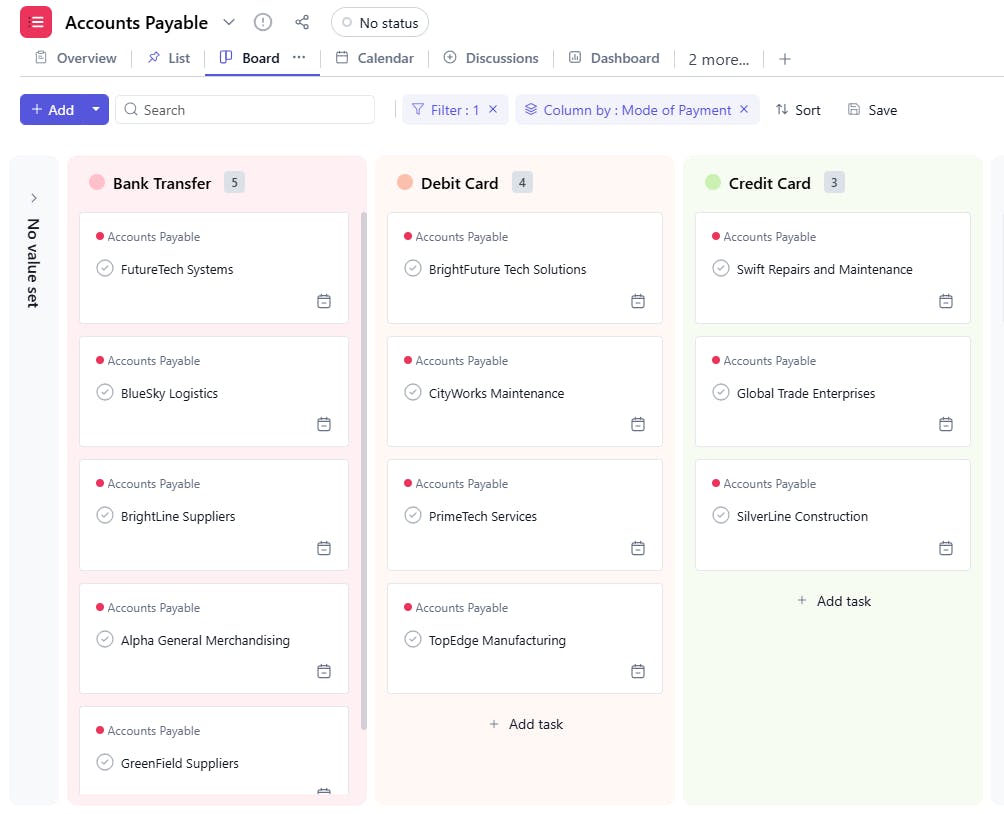Click the plus icon to add a view
1004x814 pixels.
tap(785, 59)
